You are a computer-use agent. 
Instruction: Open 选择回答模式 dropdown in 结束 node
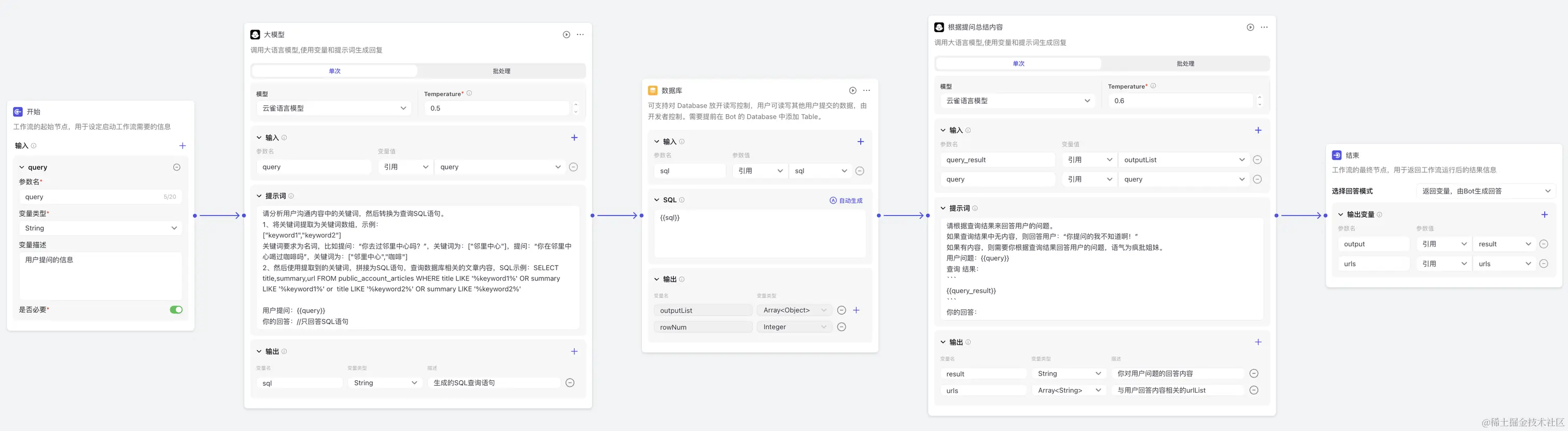[x=1486, y=191]
